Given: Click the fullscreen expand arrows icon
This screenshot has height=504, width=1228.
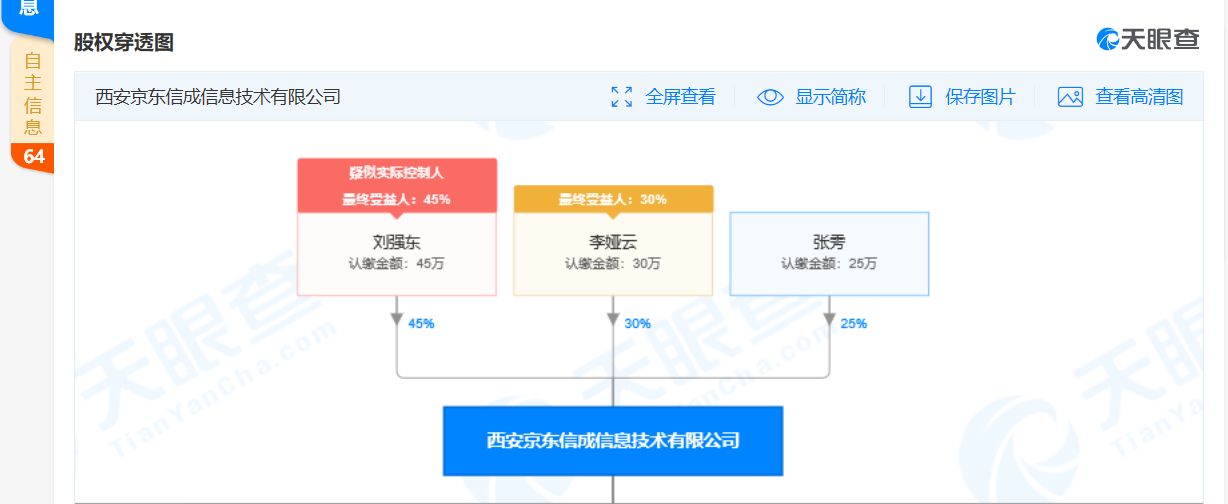Looking at the screenshot, I should (621, 97).
